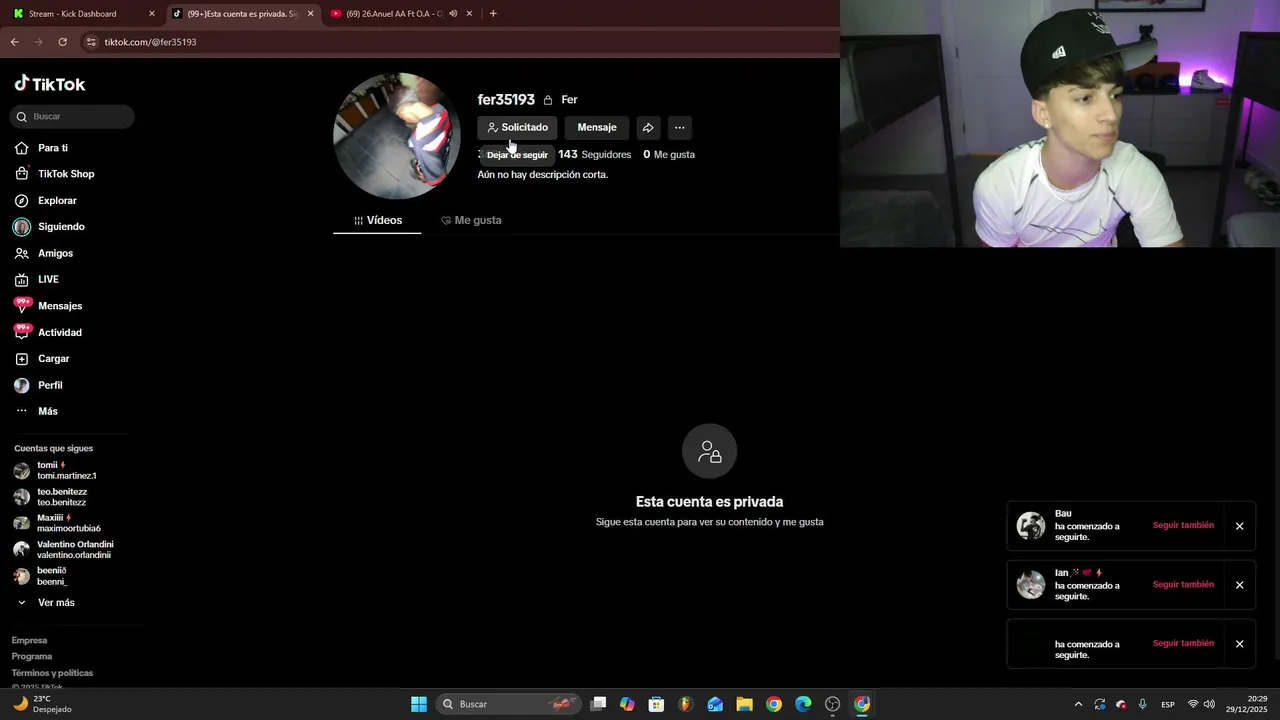Open followed account teo.benitezz

point(62,497)
